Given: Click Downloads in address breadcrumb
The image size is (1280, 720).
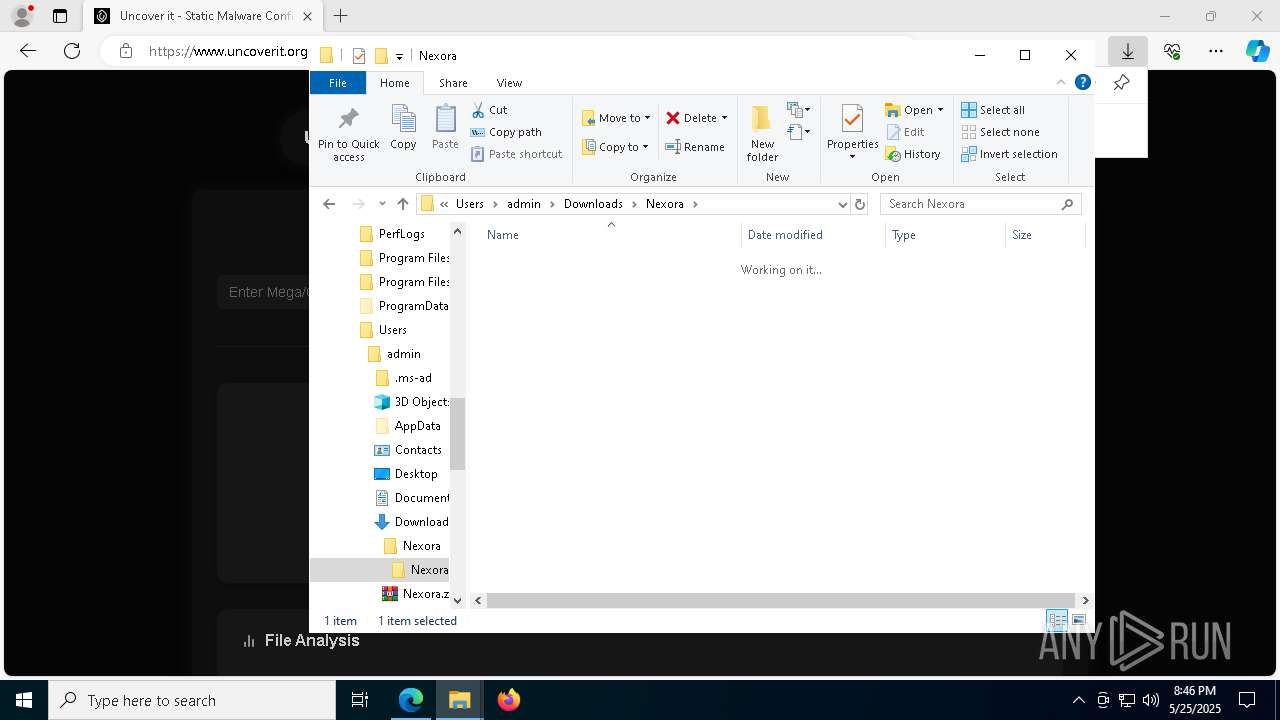Looking at the screenshot, I should 593,204.
